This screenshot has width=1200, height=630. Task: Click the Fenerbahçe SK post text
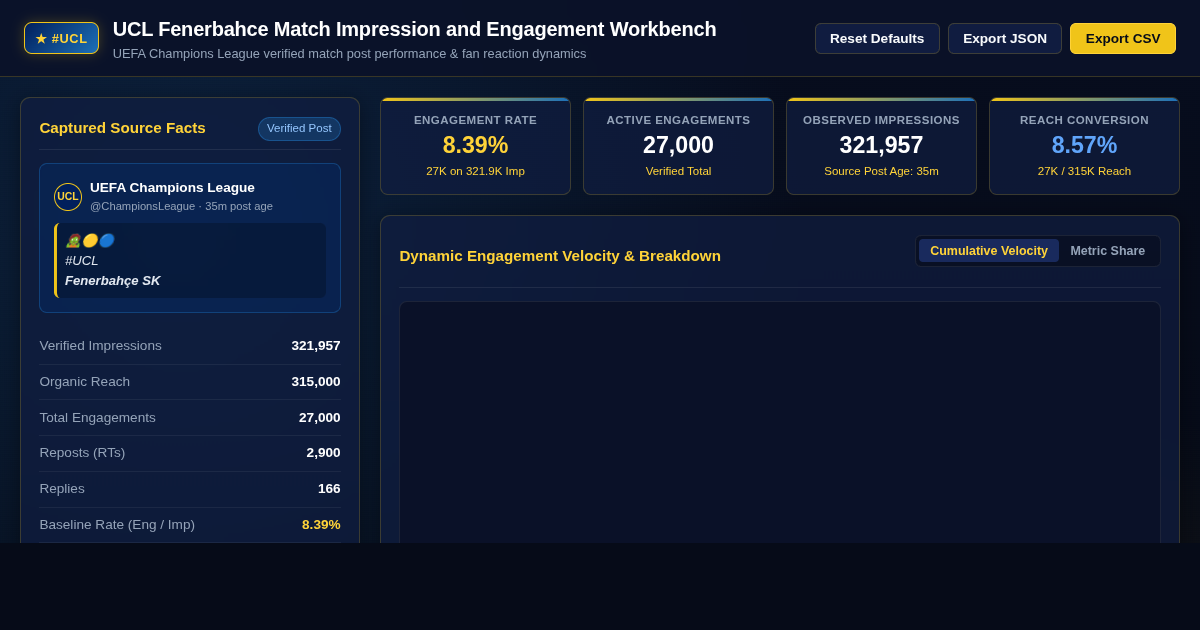113,280
